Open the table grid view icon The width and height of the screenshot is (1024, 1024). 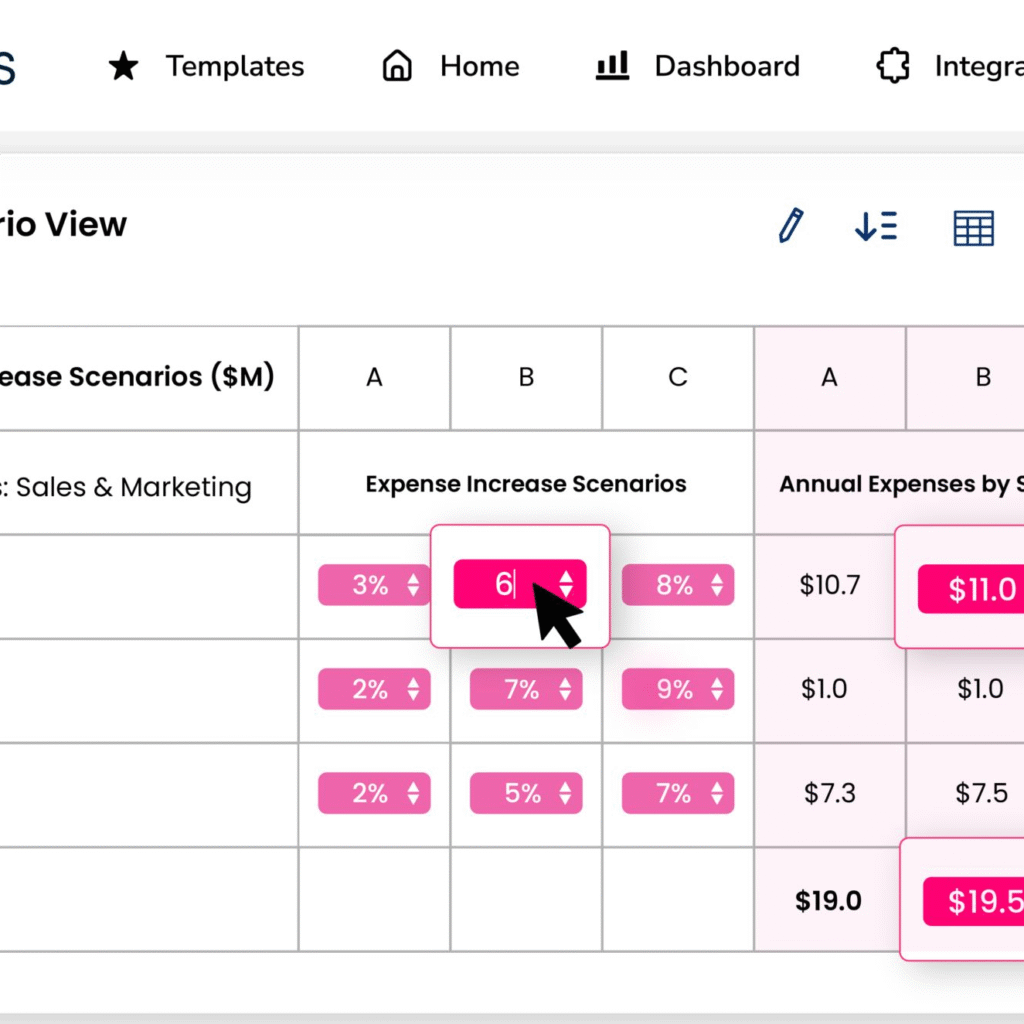[x=973, y=228]
